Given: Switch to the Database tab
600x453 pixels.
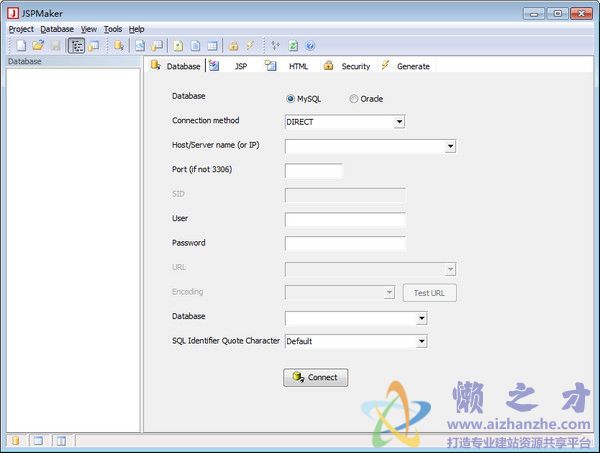Looking at the screenshot, I should pyautogui.click(x=176, y=66).
